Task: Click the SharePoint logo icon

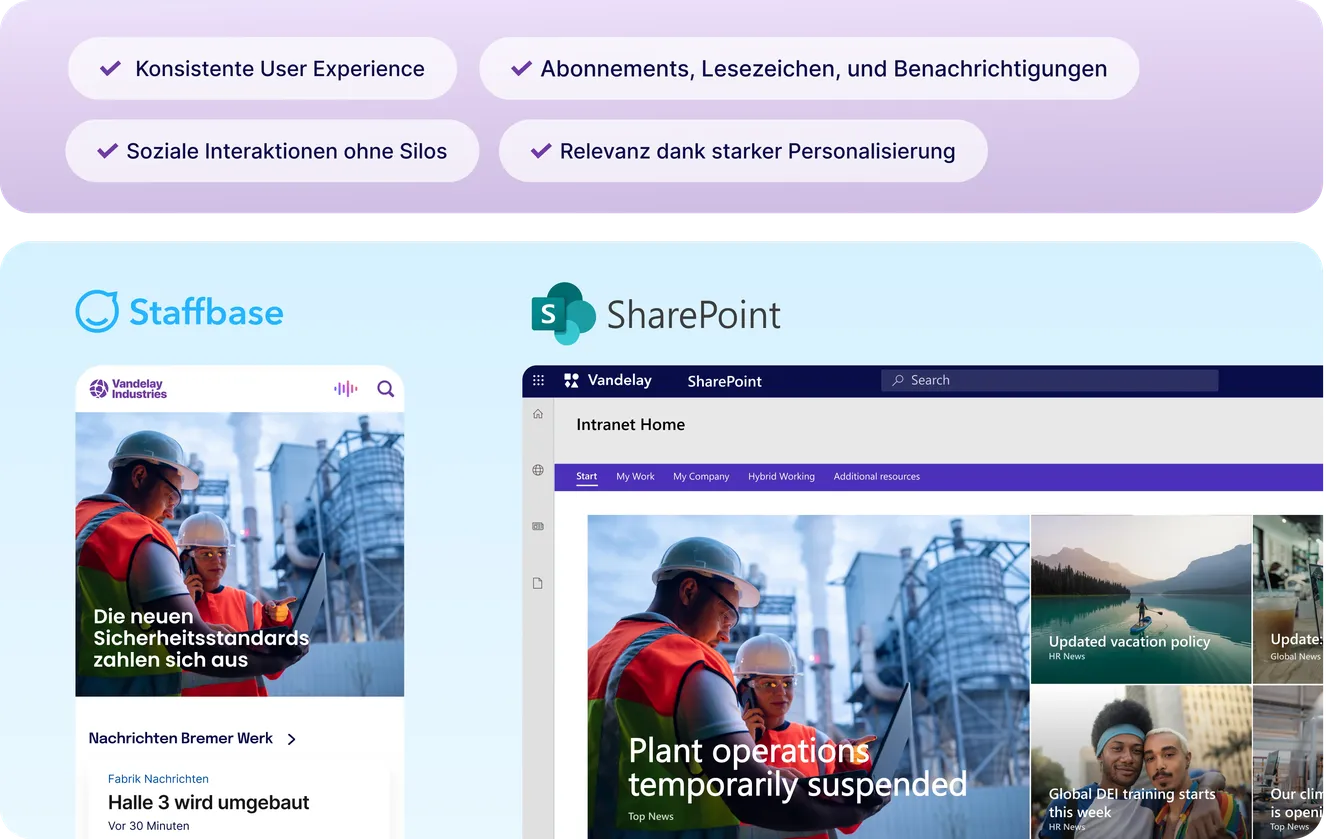Action: tap(563, 313)
